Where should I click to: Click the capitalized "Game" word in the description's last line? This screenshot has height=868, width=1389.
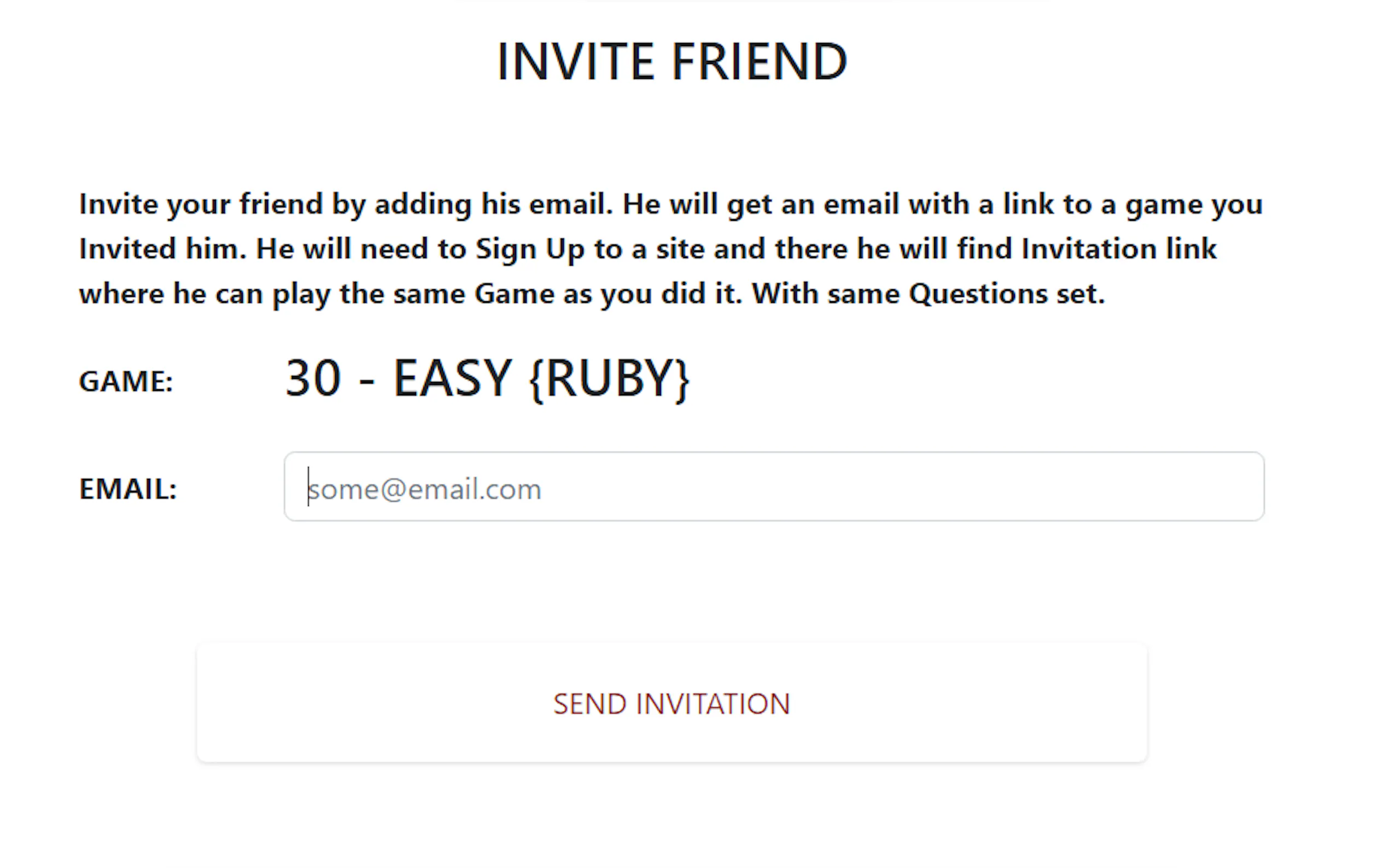click(x=515, y=294)
